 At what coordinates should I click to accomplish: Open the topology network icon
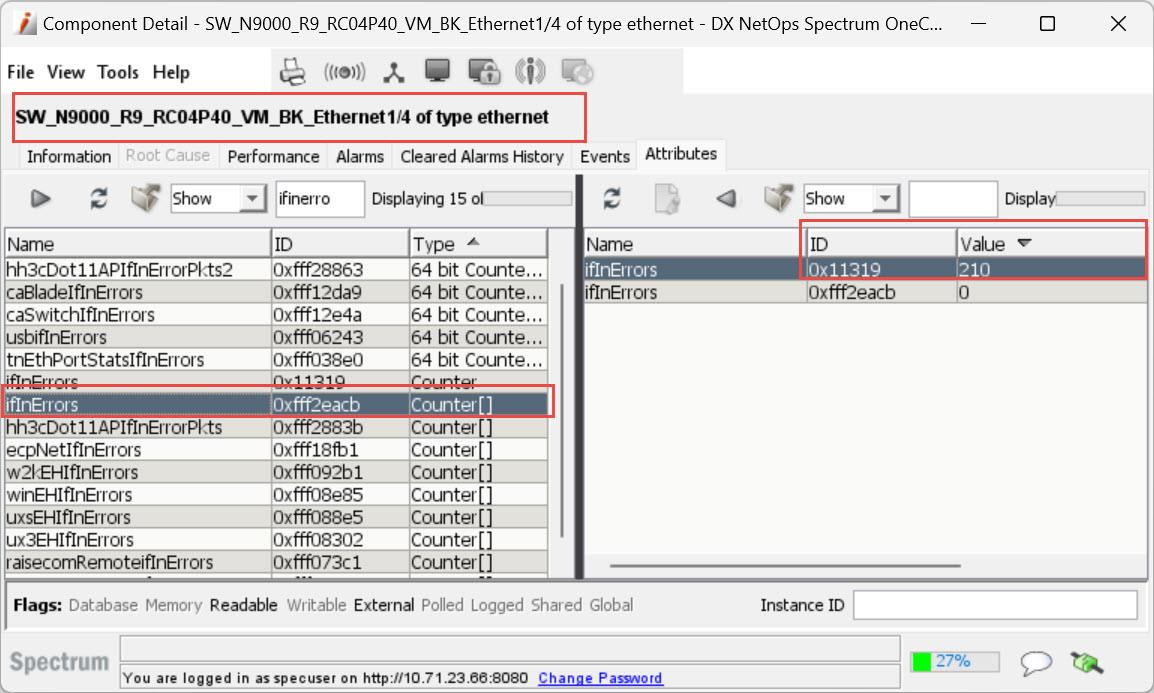tap(394, 72)
